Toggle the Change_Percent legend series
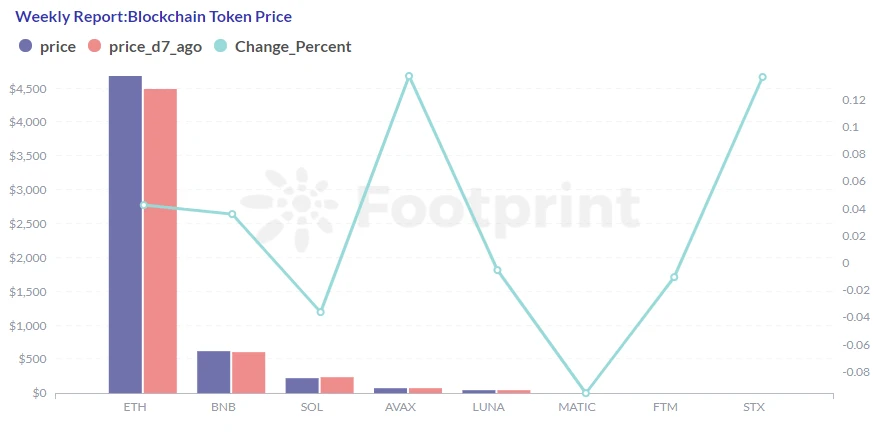892x434 pixels. coord(282,46)
